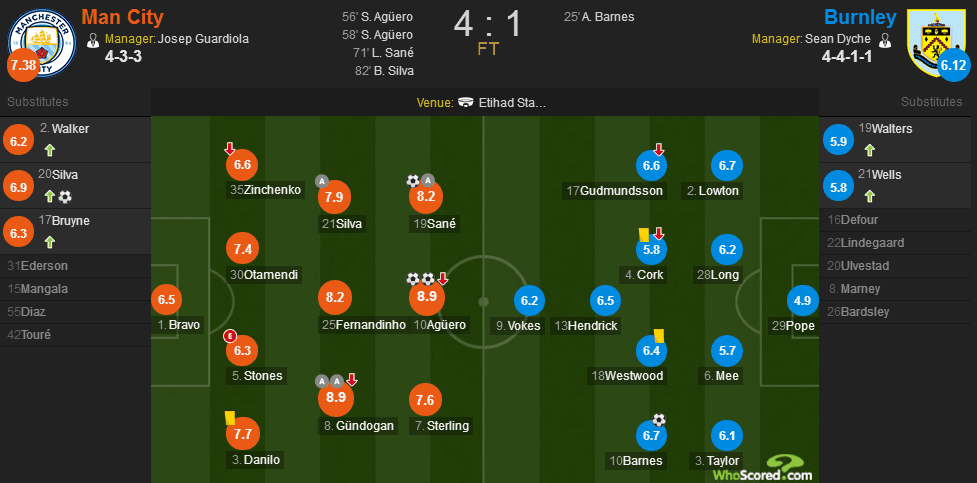Click Burnley's 6.12 team rating badge
Image resolution: width=977 pixels, height=483 pixels.
954,66
